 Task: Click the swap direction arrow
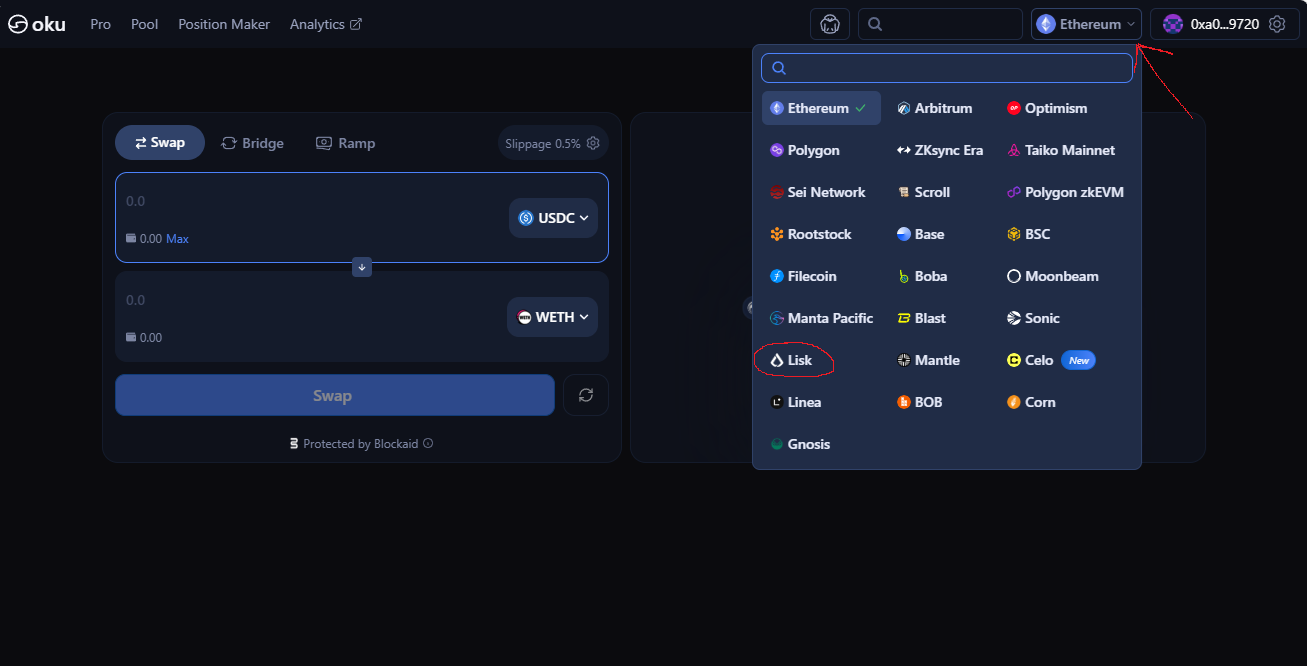(362, 267)
